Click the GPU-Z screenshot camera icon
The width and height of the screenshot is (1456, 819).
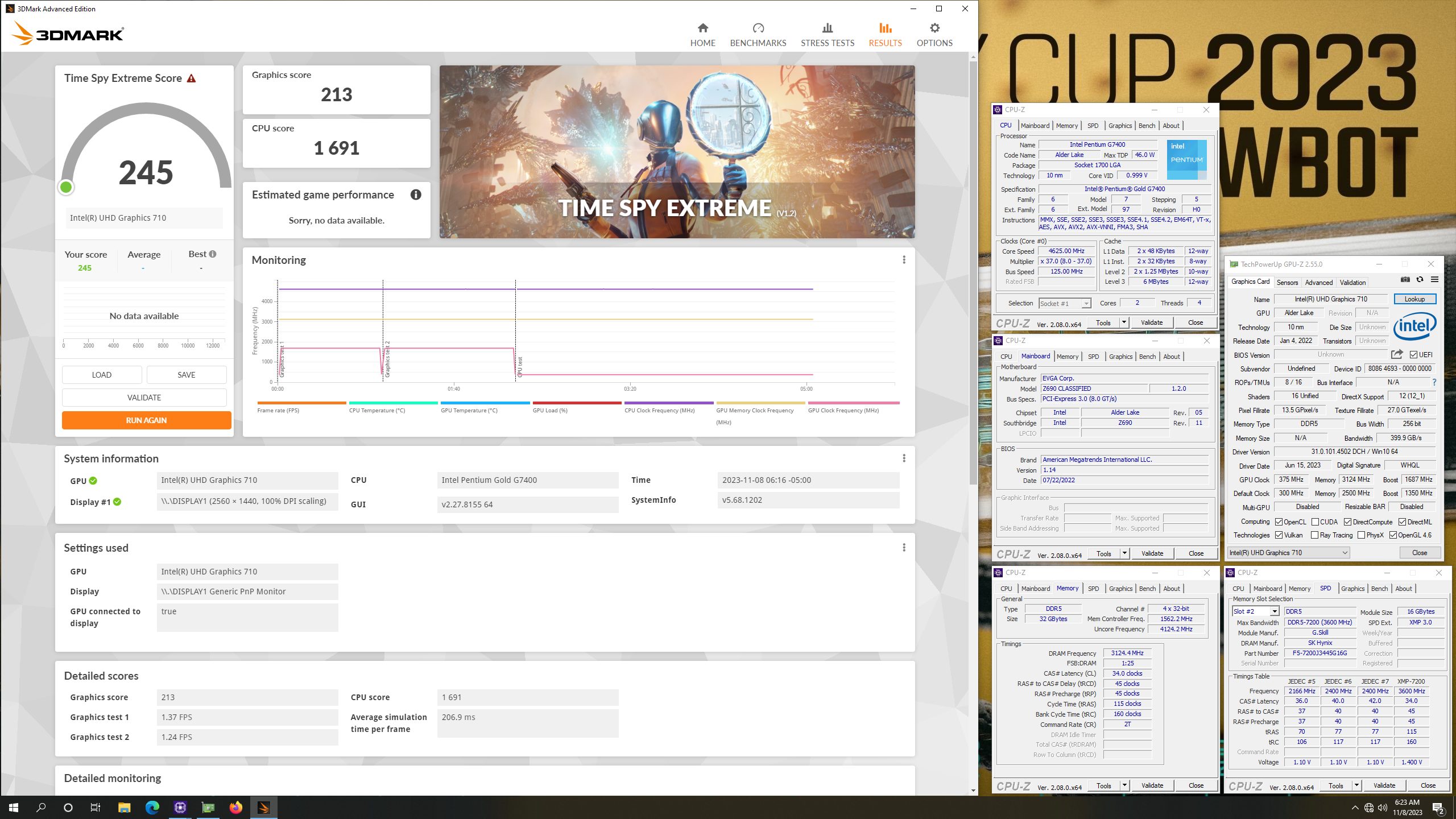coord(1405,279)
